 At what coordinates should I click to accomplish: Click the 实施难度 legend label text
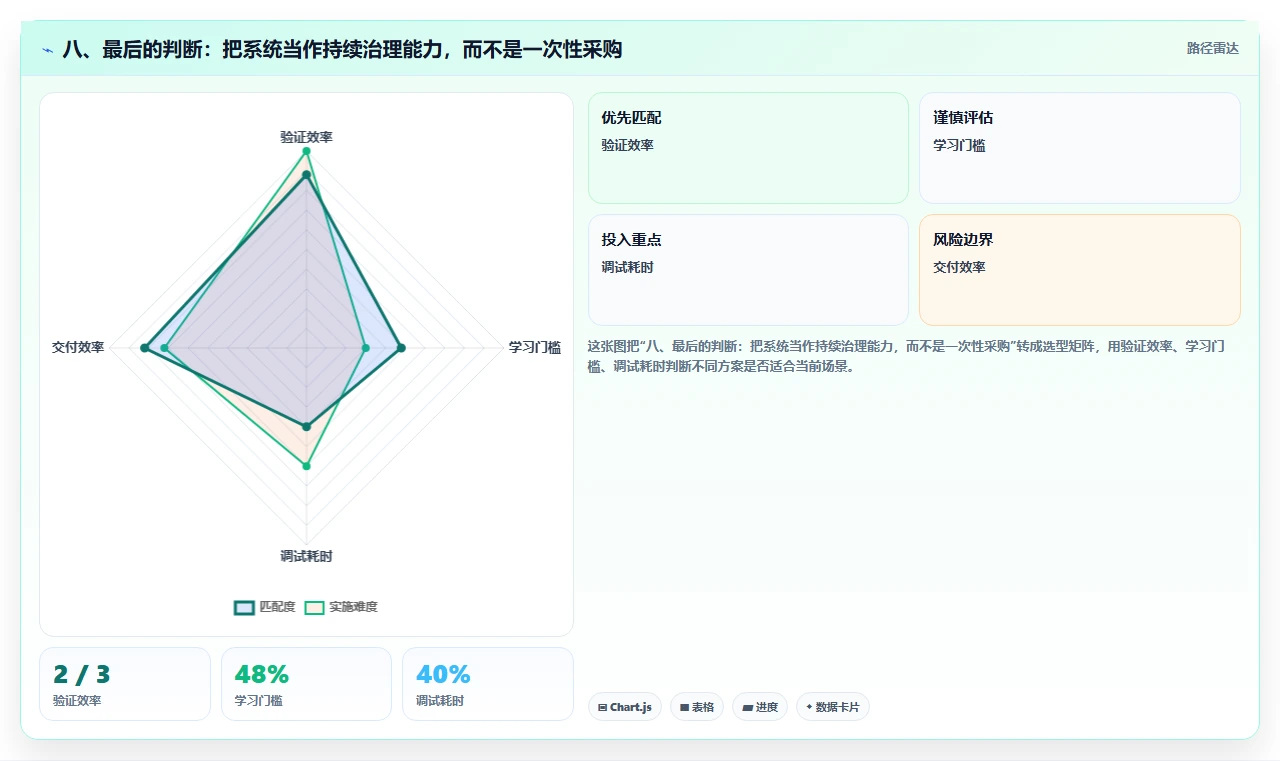(x=354, y=607)
